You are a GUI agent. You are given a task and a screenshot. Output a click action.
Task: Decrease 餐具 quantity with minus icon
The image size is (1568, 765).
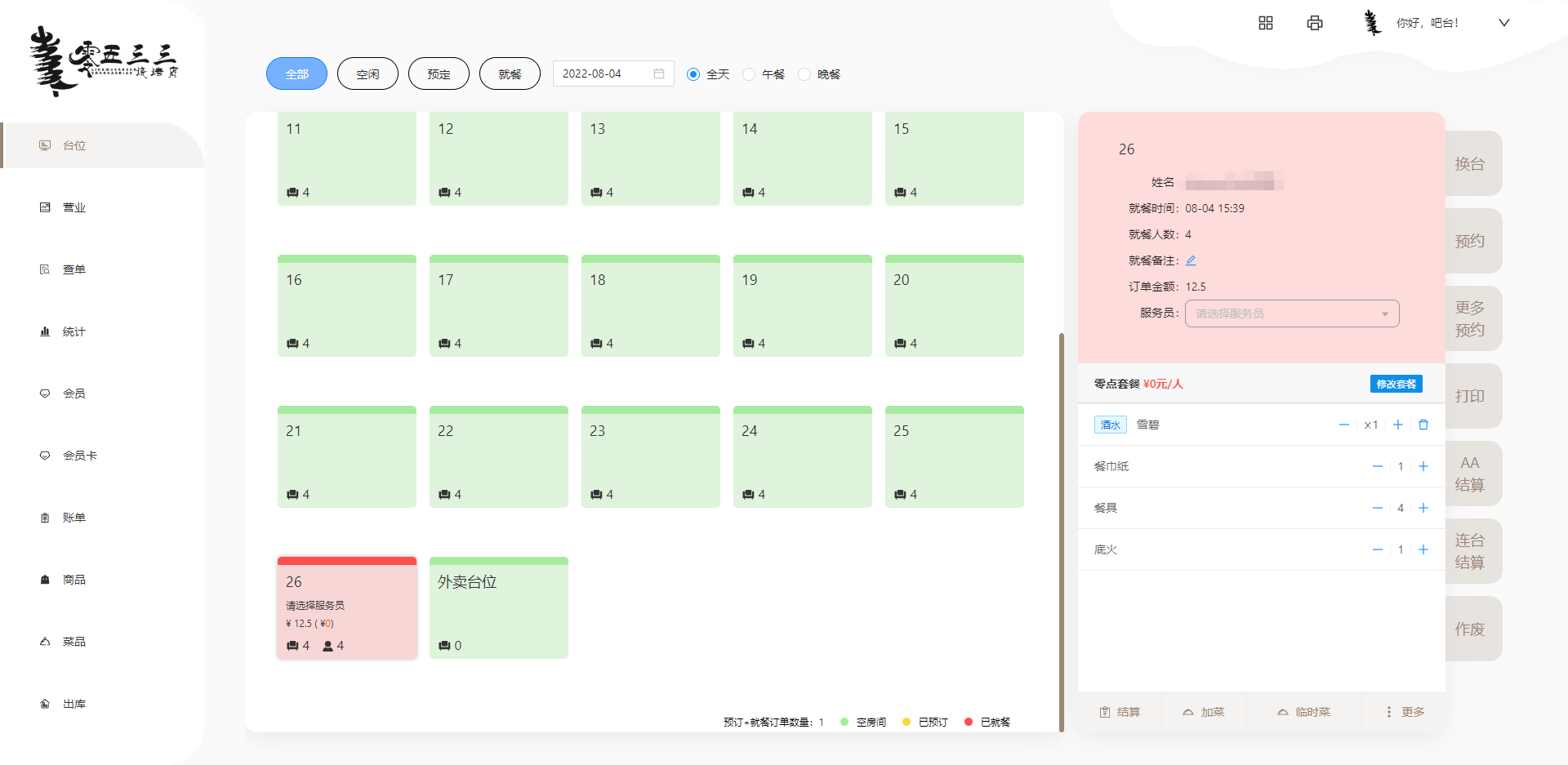[1378, 508]
